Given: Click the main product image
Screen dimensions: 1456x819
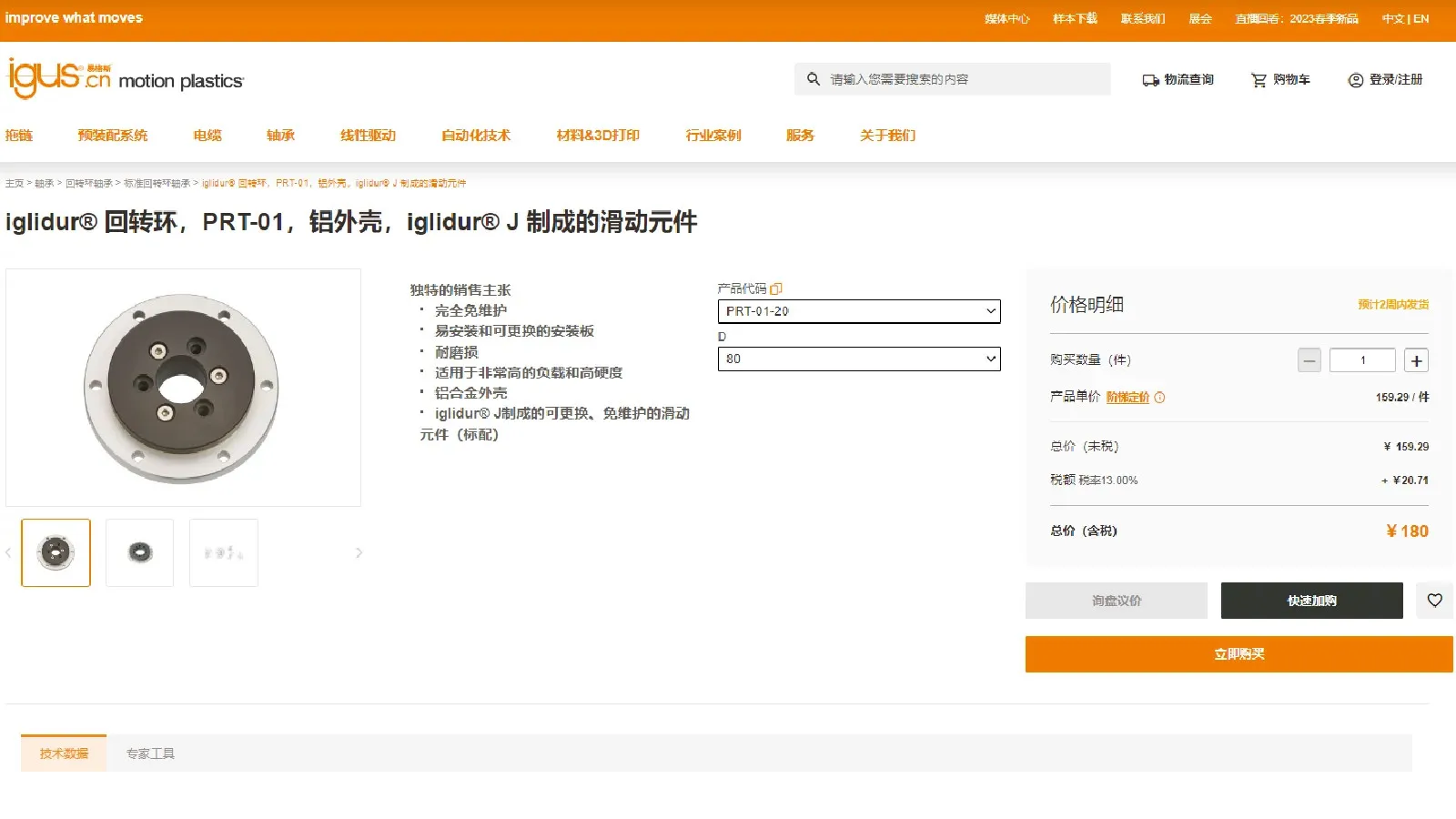Looking at the screenshot, I should pyautogui.click(x=183, y=388).
